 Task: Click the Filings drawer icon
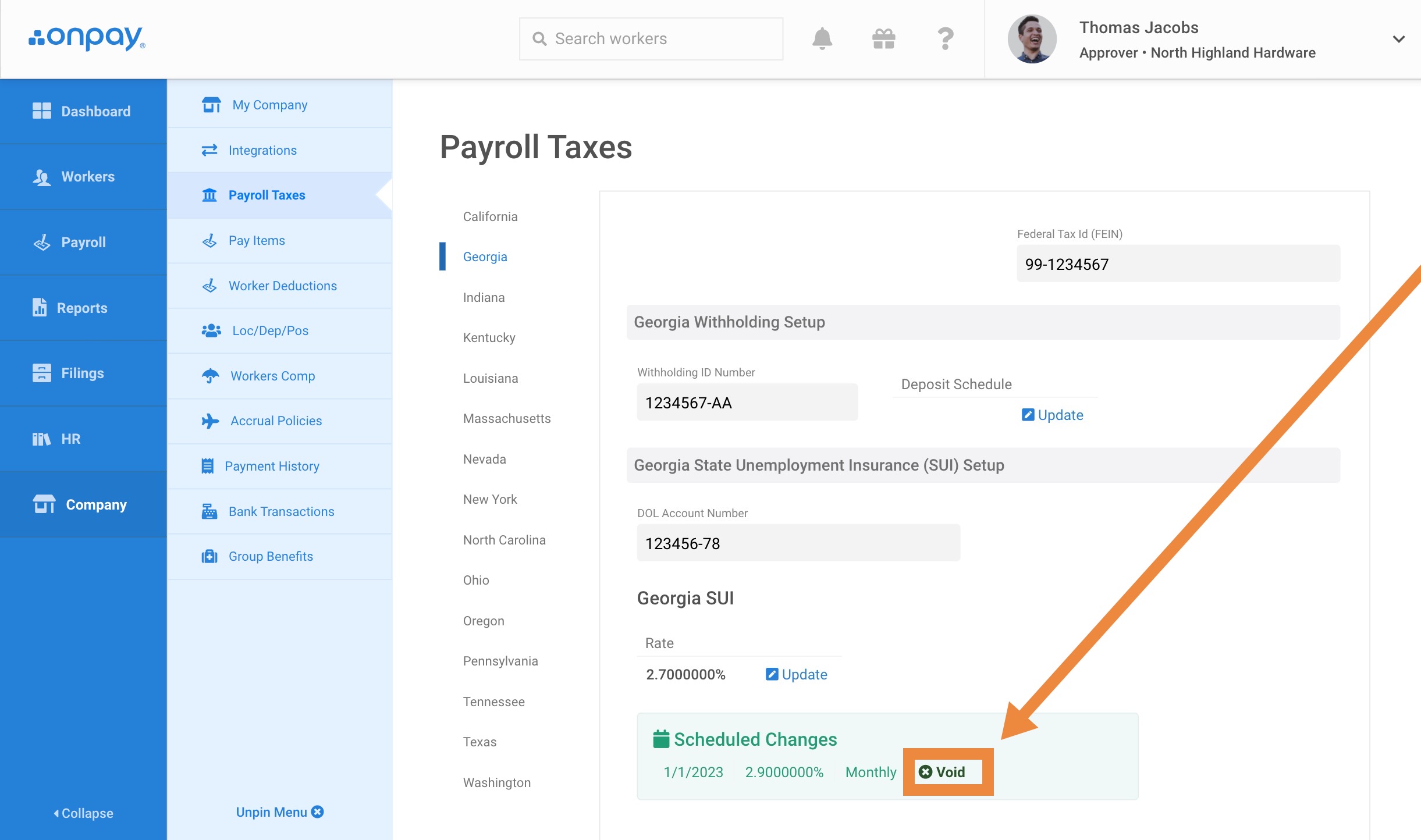(42, 373)
